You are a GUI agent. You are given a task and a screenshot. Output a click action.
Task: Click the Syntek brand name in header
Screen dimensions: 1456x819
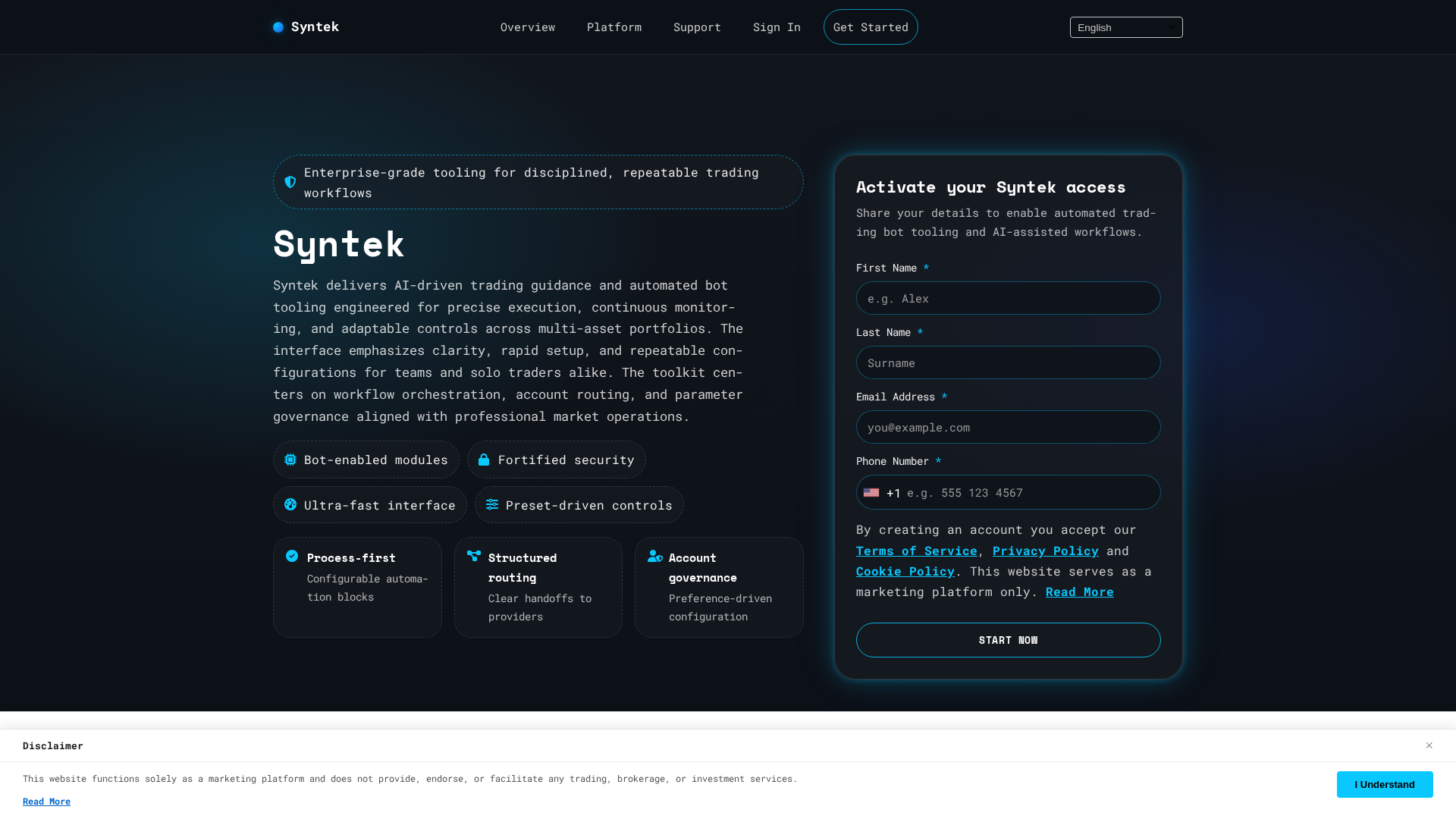click(315, 27)
